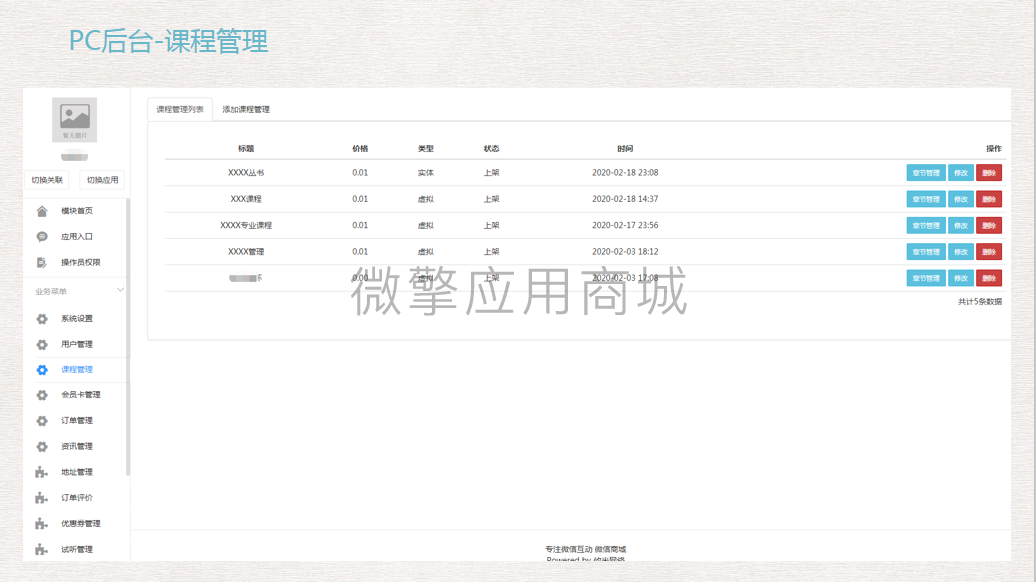Click the 0.01 price of XXXX丛书

click(360, 172)
